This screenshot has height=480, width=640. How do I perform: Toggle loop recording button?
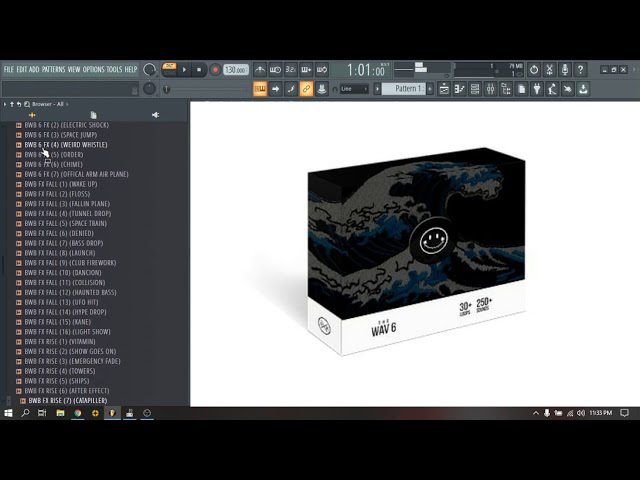(x=322, y=70)
